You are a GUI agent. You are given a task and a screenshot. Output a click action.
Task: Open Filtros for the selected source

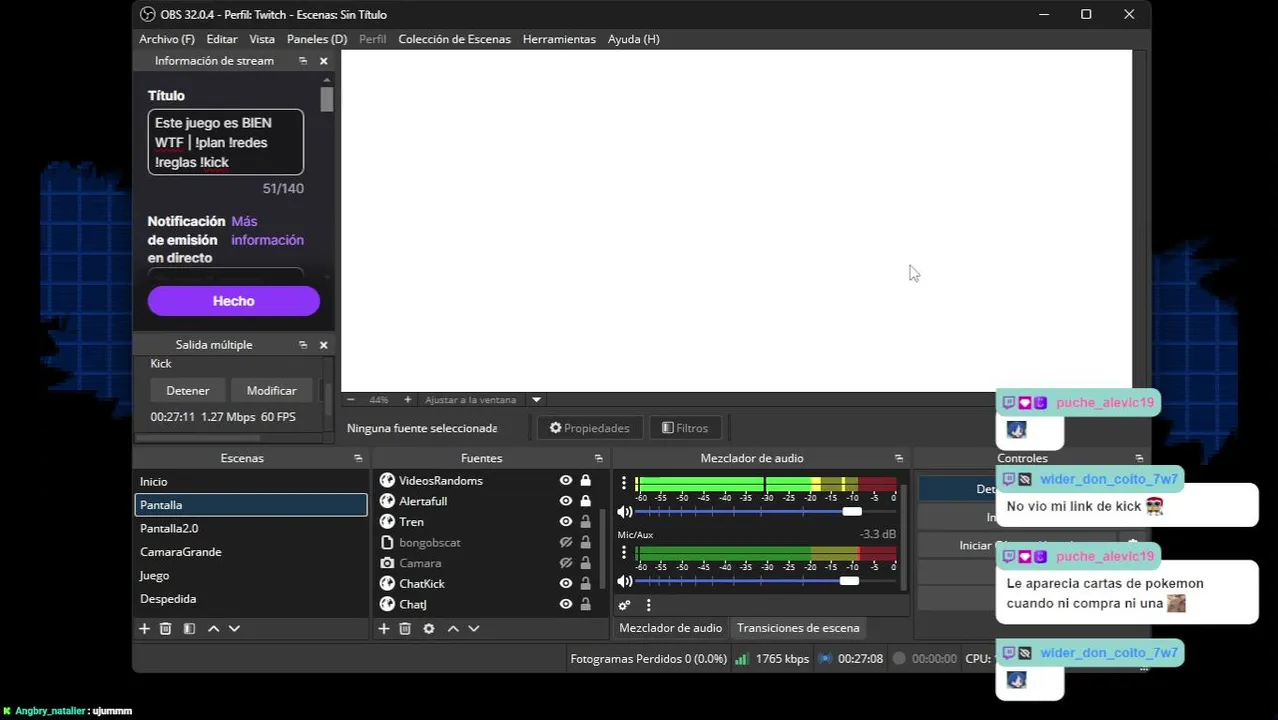click(685, 428)
